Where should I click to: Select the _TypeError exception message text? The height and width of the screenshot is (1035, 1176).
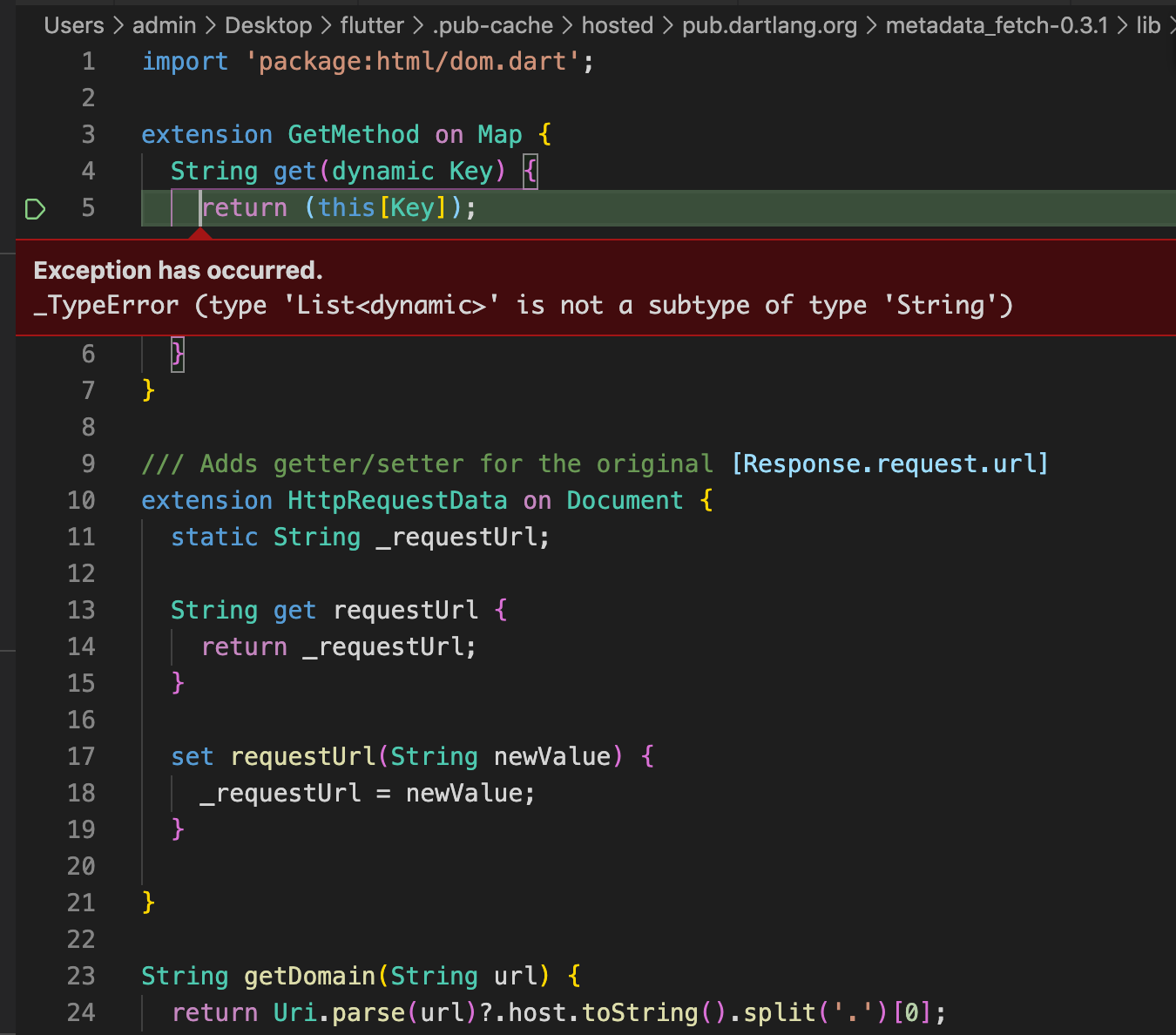(x=523, y=305)
